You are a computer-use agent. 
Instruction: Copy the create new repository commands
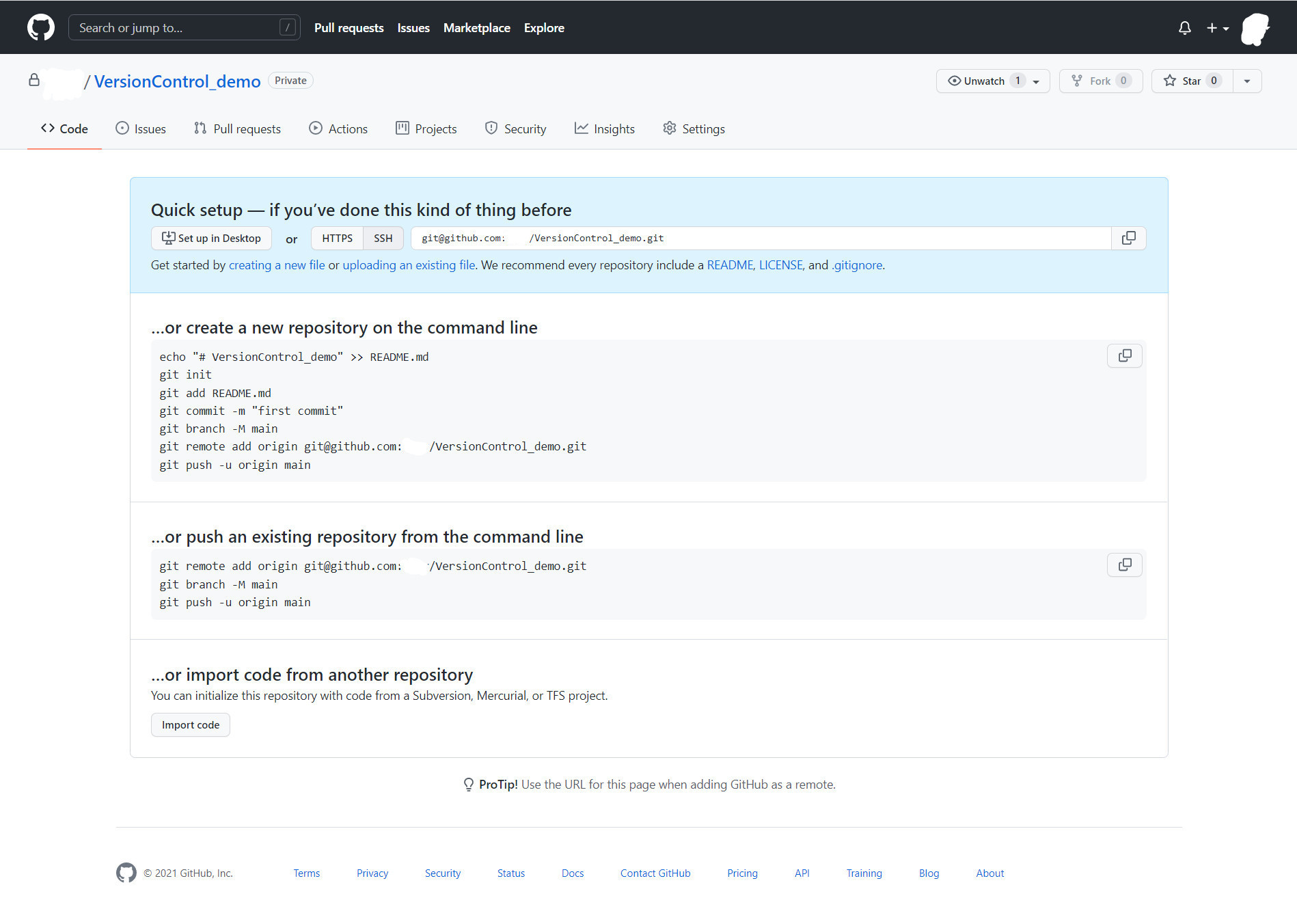click(1125, 355)
